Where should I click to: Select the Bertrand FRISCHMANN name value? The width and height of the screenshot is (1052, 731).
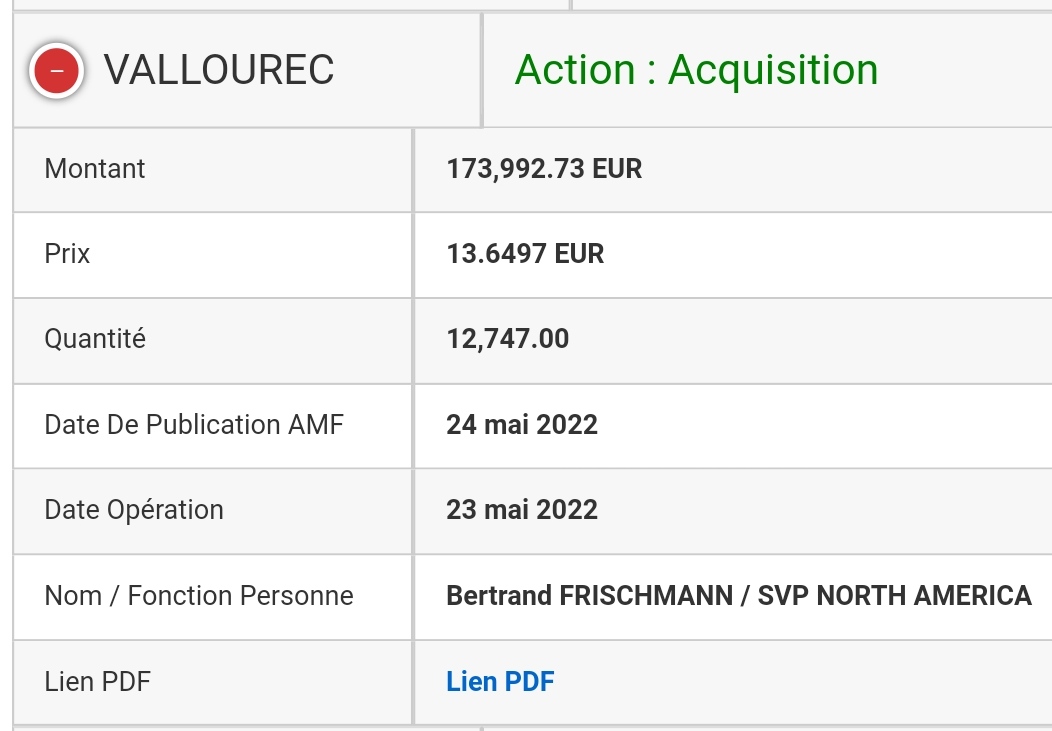[x=590, y=596]
